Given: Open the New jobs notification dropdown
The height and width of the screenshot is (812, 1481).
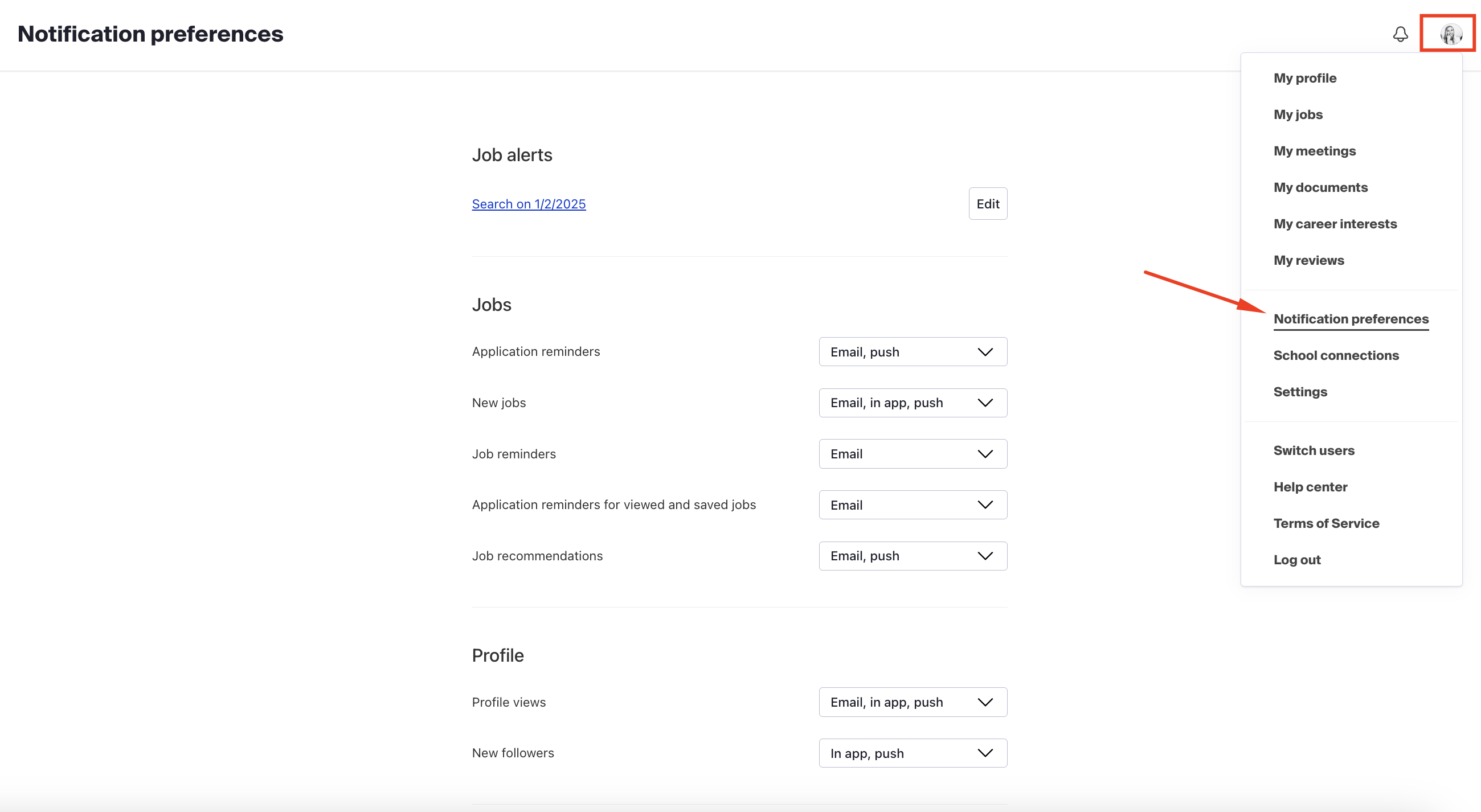Looking at the screenshot, I should 913,402.
